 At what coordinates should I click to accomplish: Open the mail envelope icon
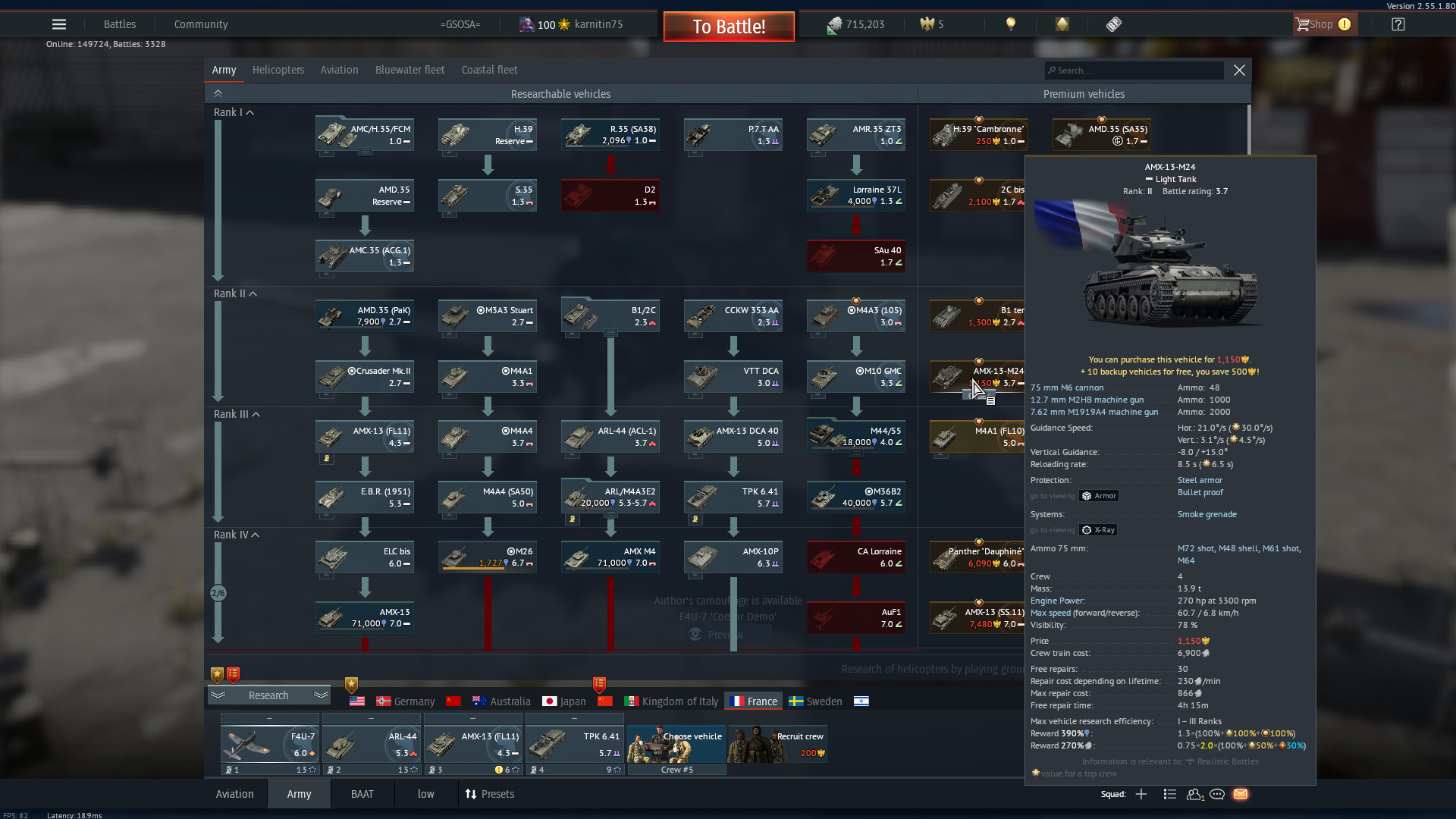point(1241,794)
